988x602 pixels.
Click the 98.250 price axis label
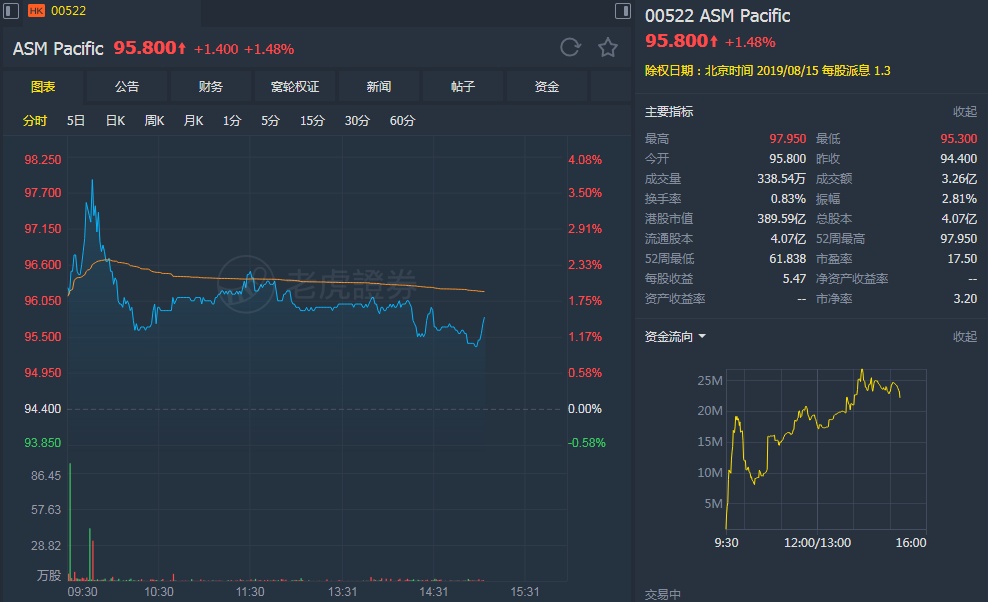click(x=43, y=160)
